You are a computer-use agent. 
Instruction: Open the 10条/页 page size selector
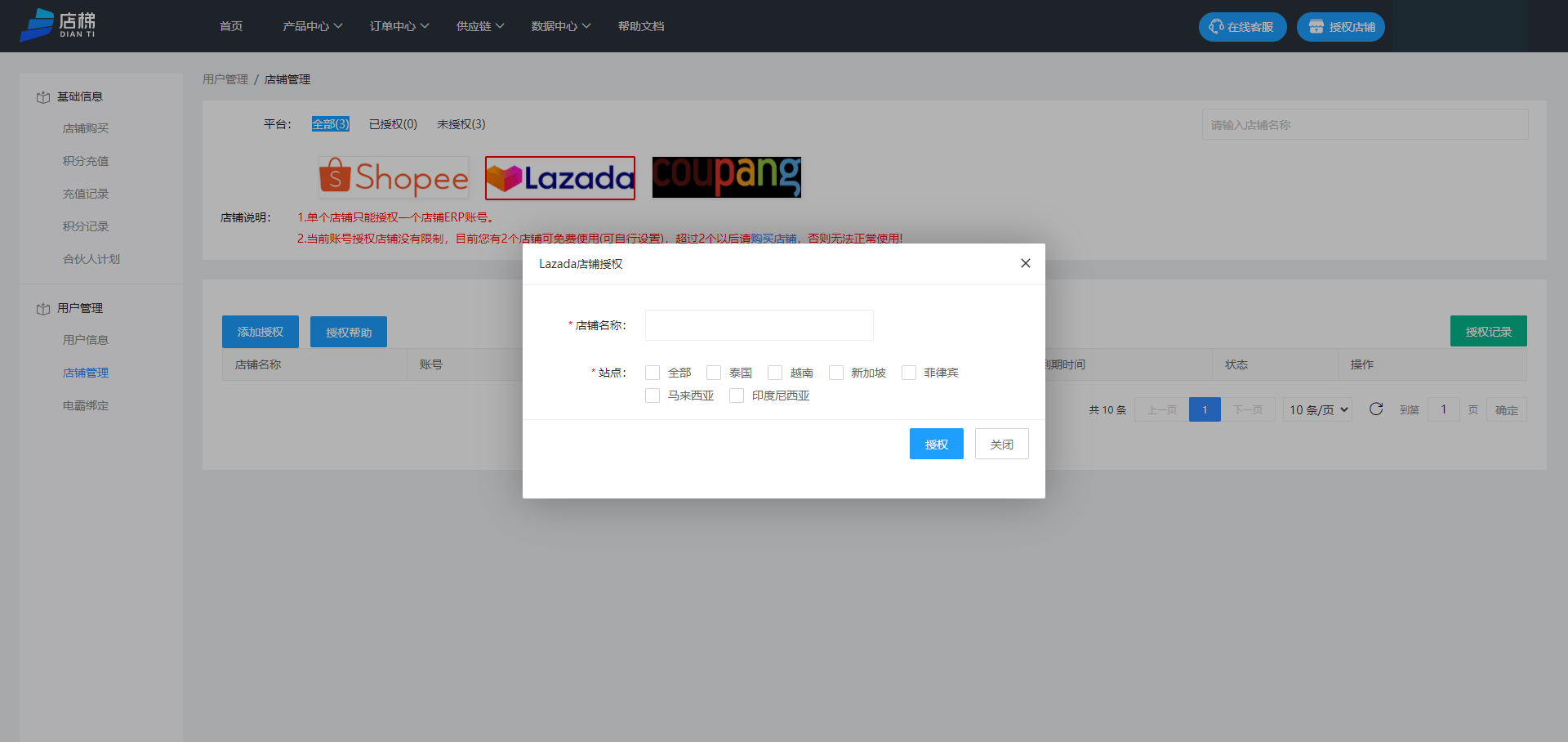(1316, 409)
